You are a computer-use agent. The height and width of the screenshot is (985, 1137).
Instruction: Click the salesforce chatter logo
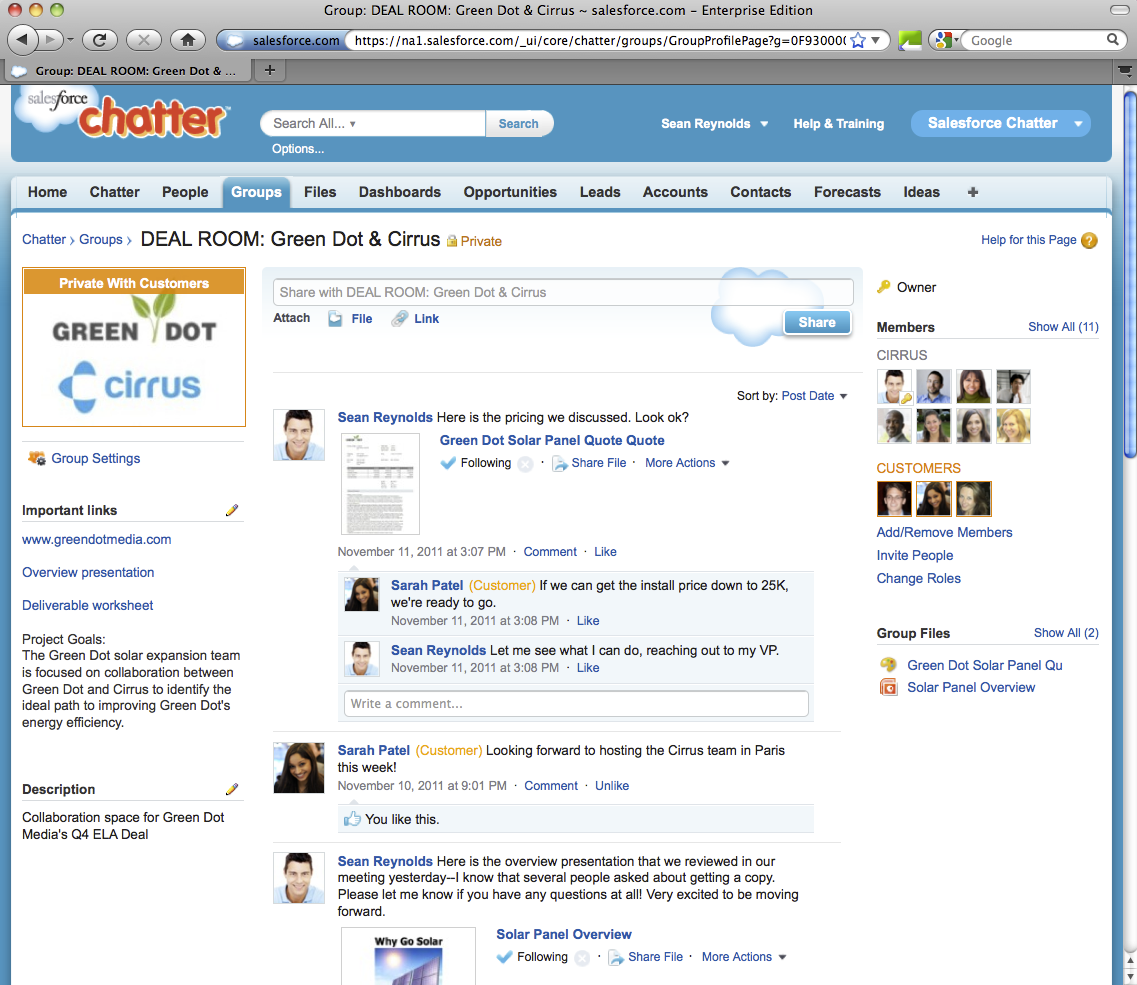click(123, 114)
